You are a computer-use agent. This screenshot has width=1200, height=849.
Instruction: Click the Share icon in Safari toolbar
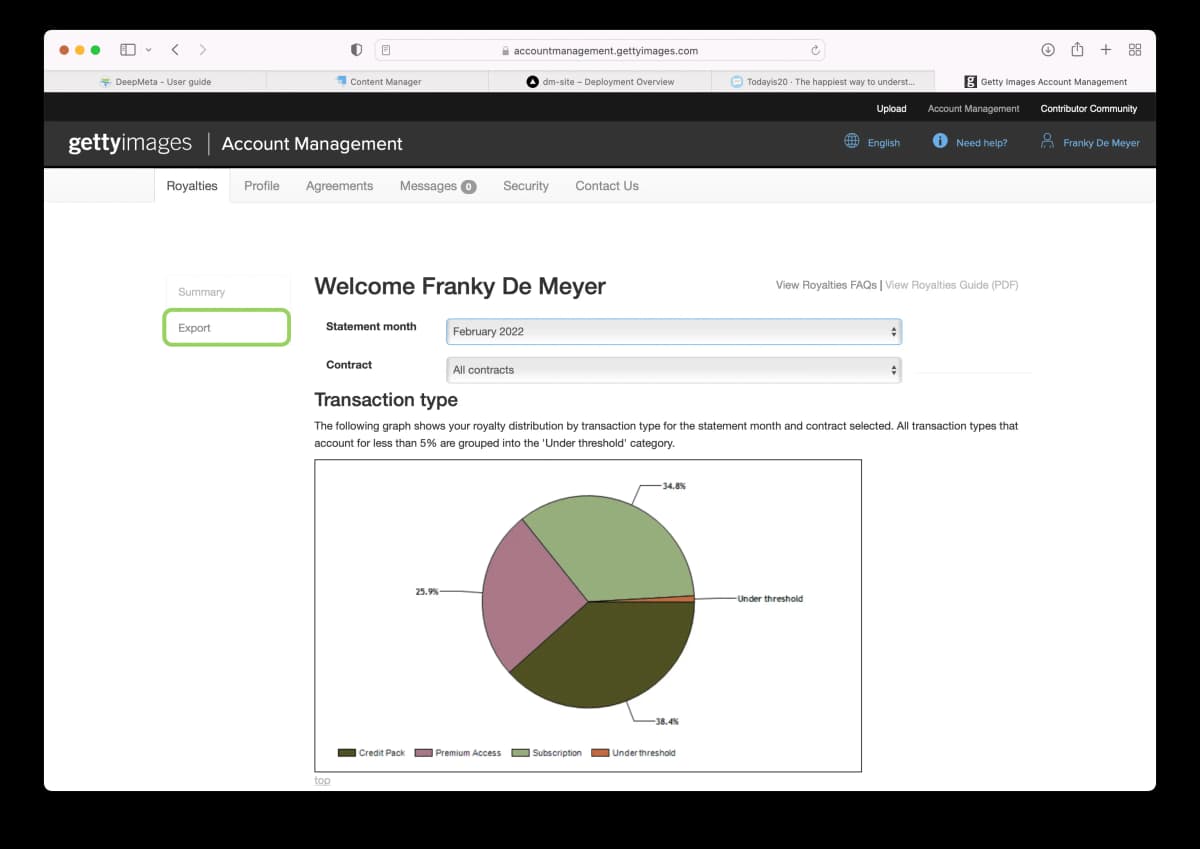pyautogui.click(x=1077, y=49)
